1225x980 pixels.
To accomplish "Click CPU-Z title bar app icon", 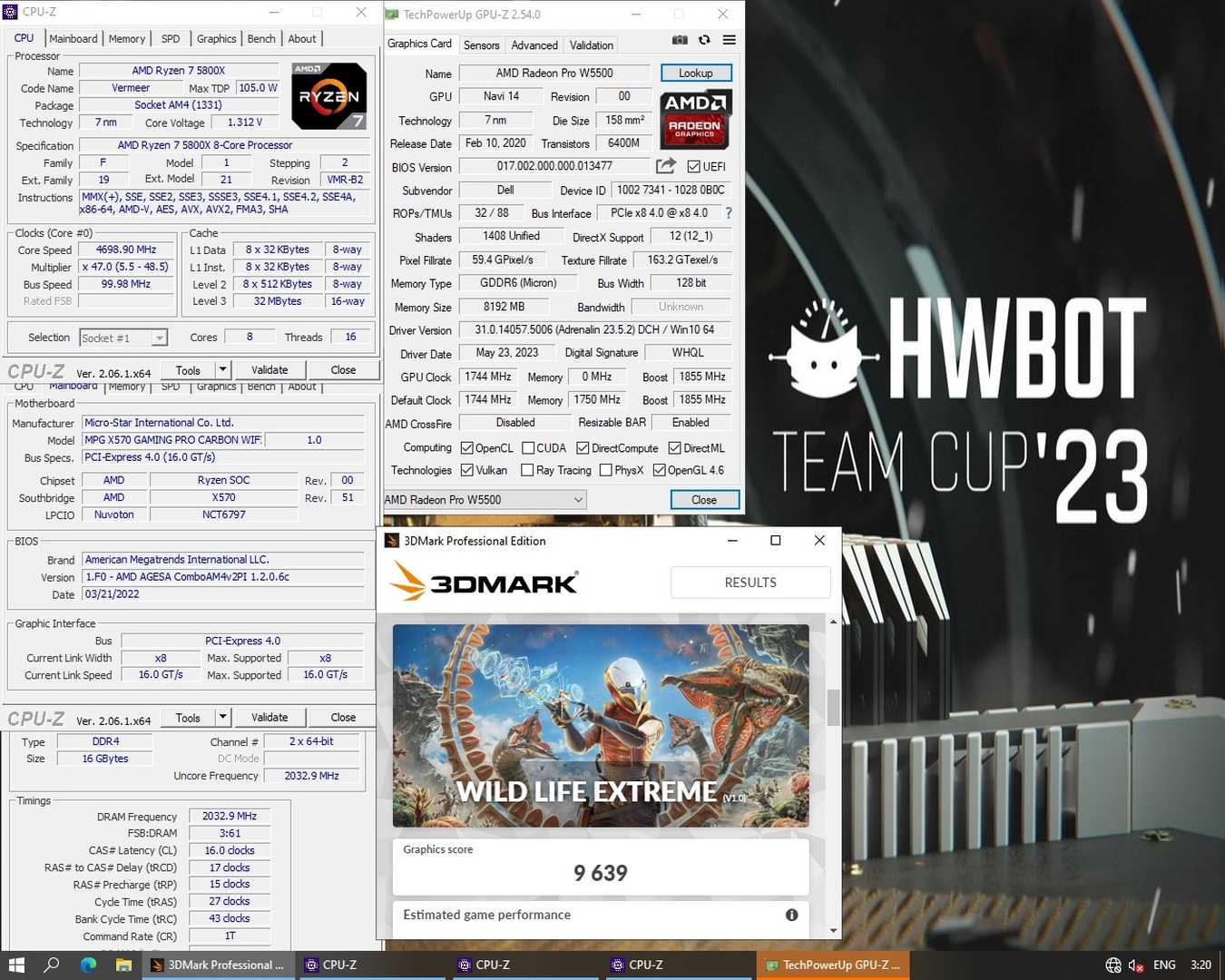I will coord(11,12).
